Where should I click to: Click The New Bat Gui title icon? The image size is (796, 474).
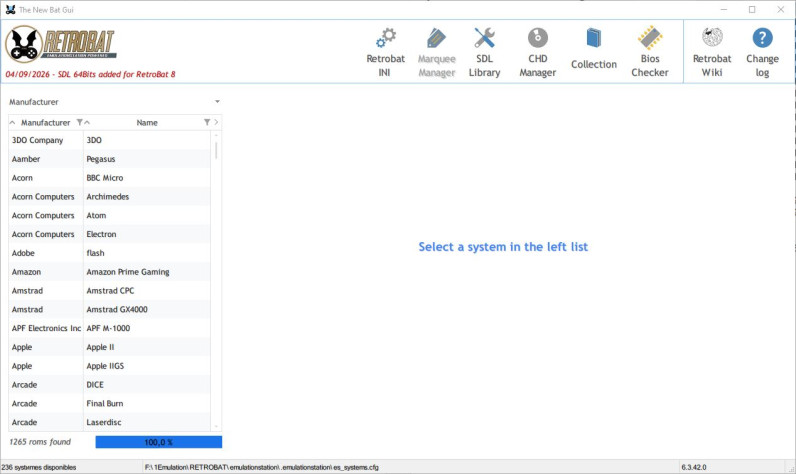click(10, 10)
